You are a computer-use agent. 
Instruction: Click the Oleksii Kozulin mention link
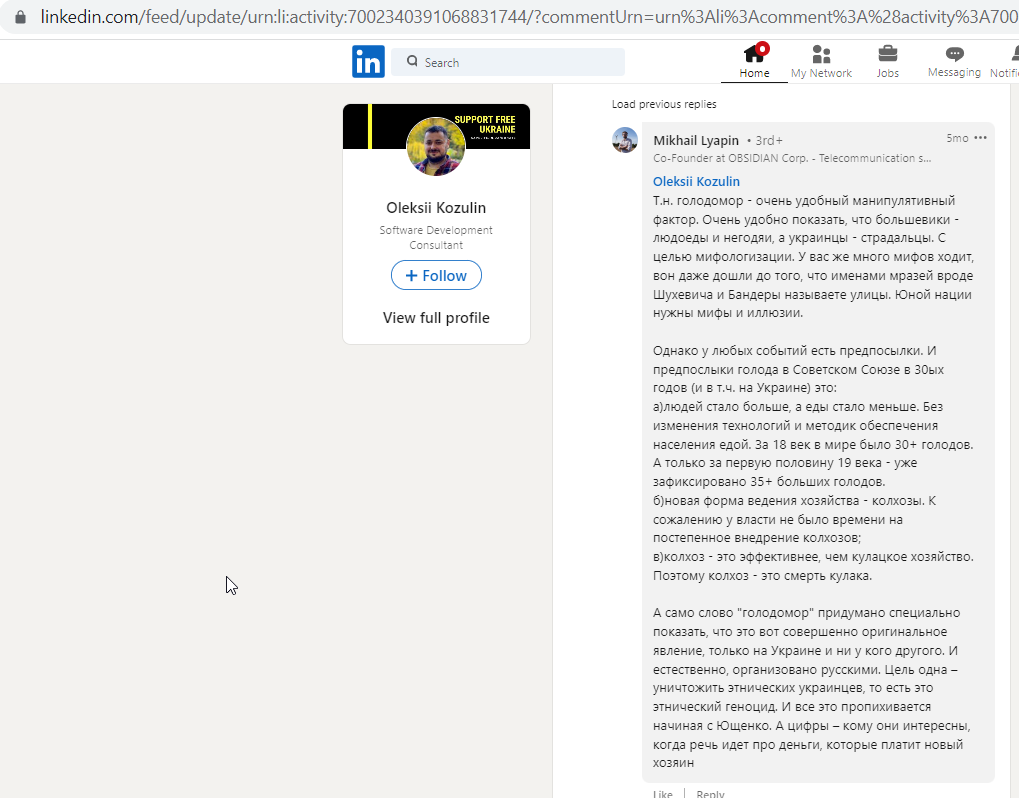696,181
